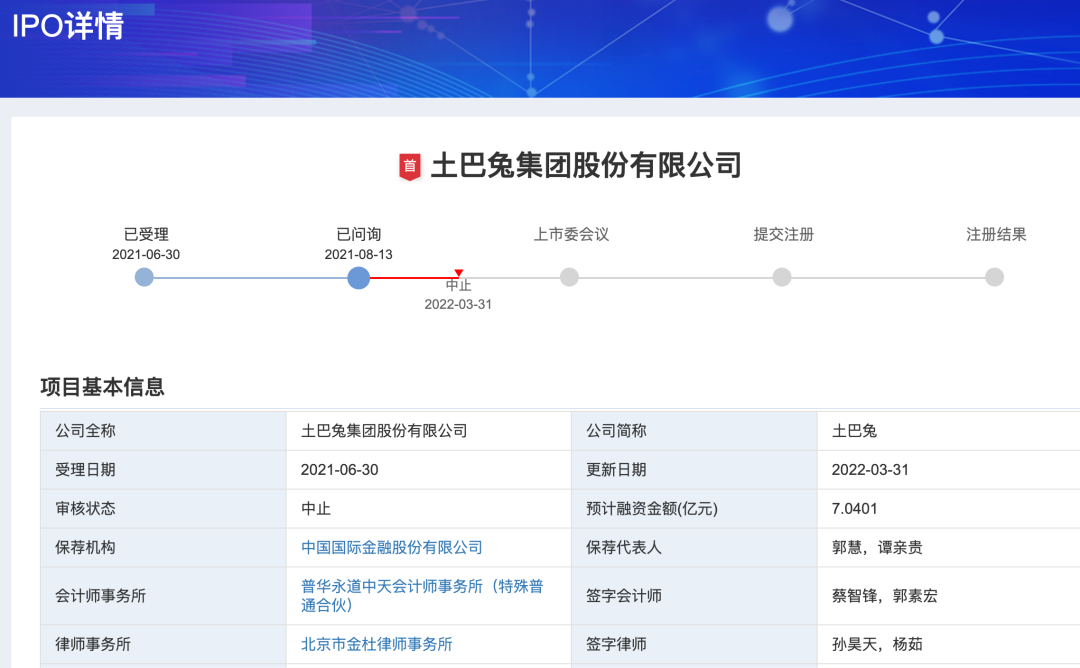This screenshot has height=668, width=1080.
Task: Click the red 首 badge icon beside company title
Action: (x=410, y=167)
